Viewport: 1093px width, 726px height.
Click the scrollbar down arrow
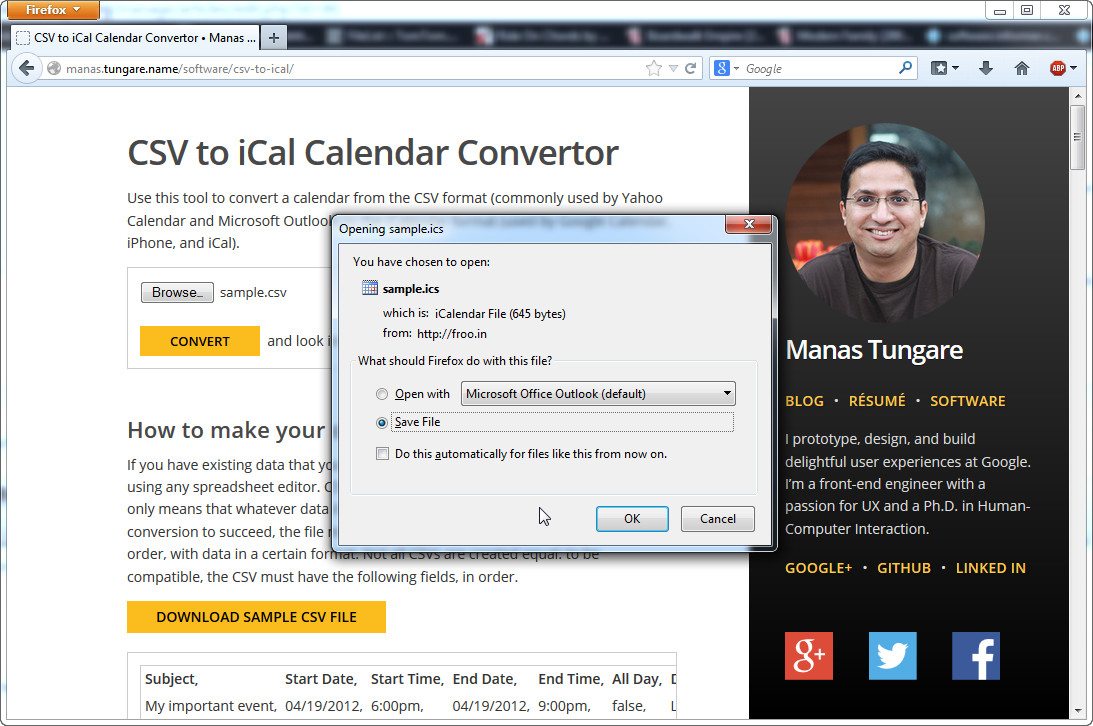(1078, 711)
